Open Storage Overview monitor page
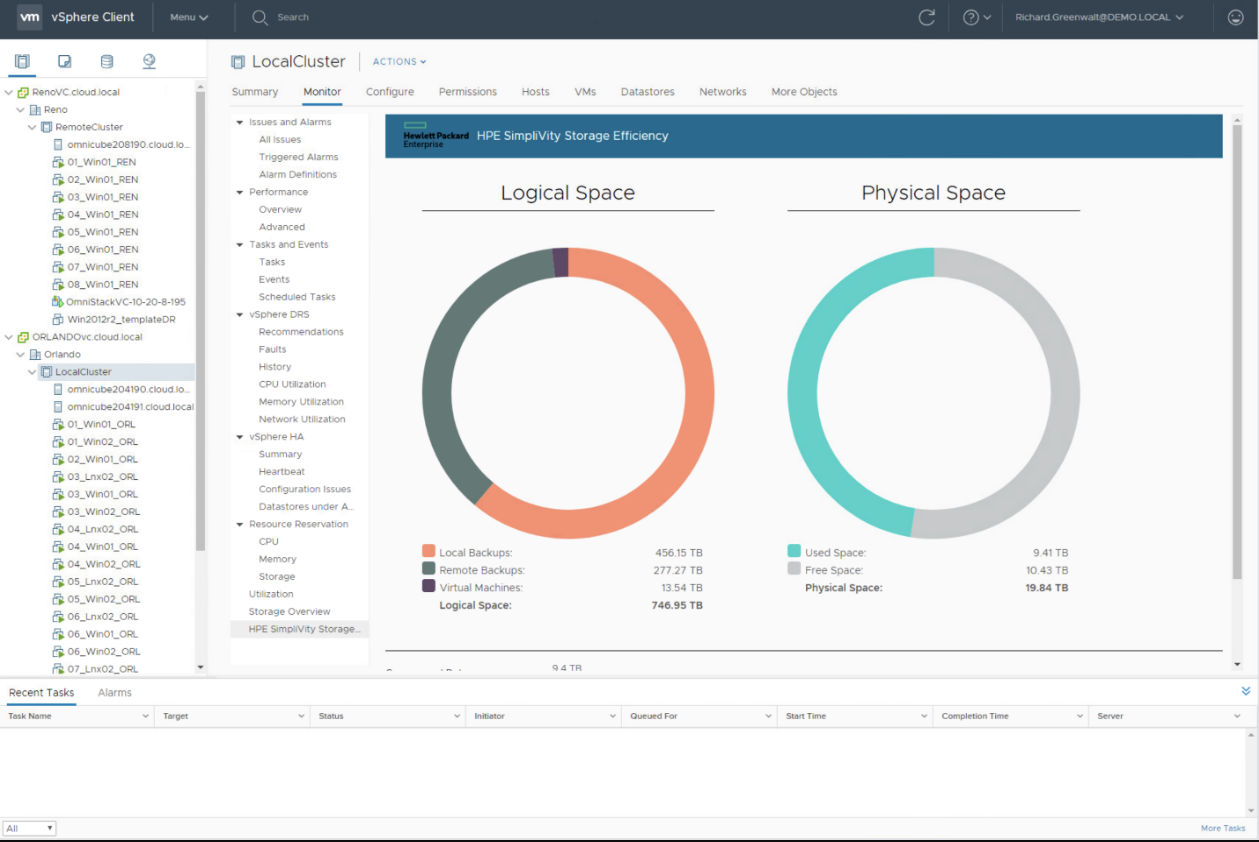 point(289,612)
